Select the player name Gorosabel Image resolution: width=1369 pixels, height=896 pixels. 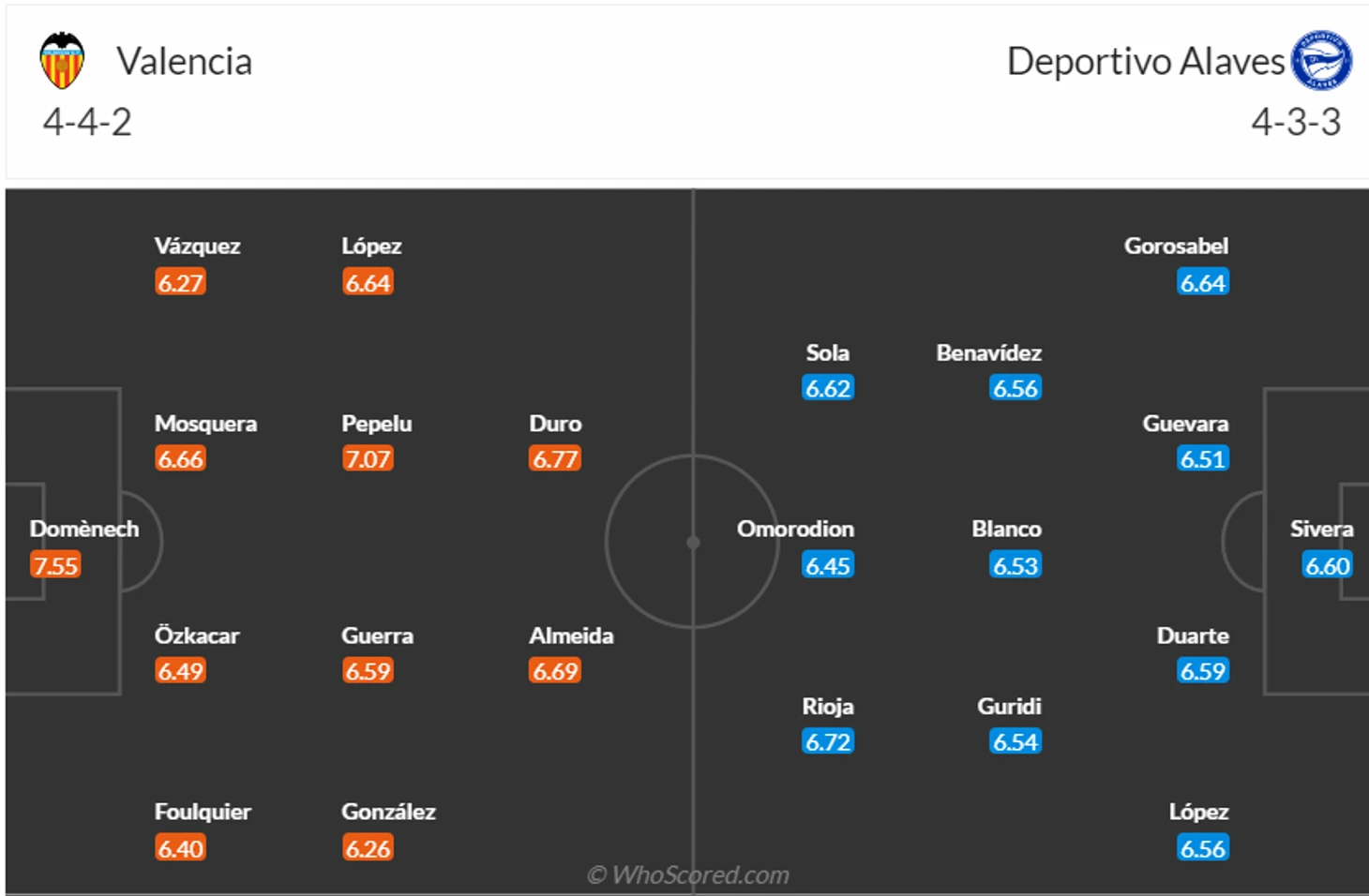pos(1176,246)
